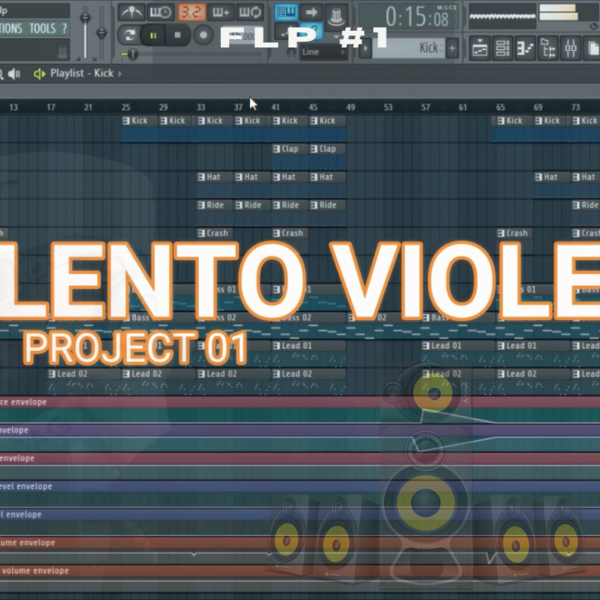Open the Kick pattern selector
600x600 pixels.
pyautogui.click(x=409, y=48)
